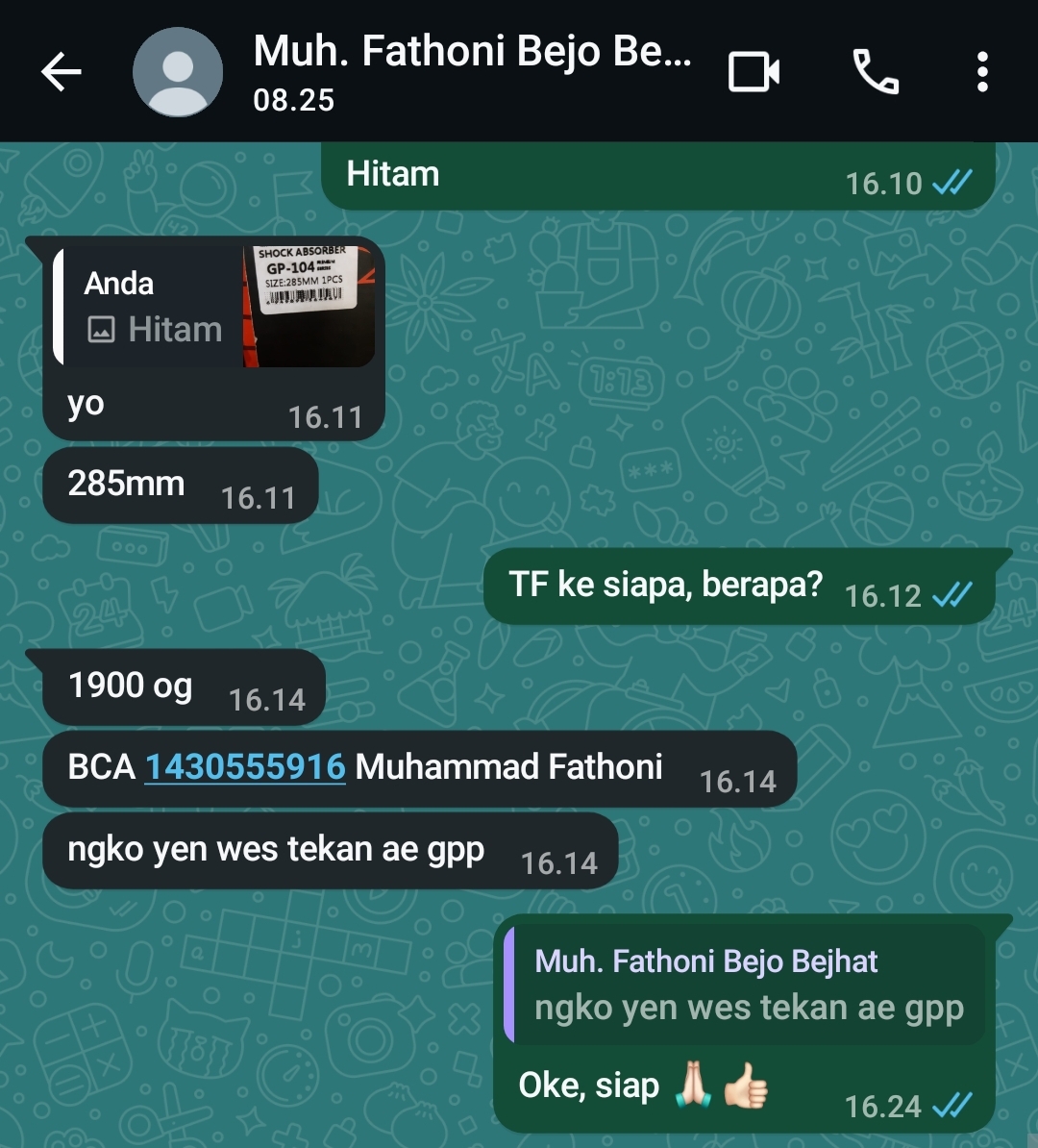The width and height of the screenshot is (1038, 1148).
Task: Select the 'Oke, siap' message
Action: tap(745, 1024)
